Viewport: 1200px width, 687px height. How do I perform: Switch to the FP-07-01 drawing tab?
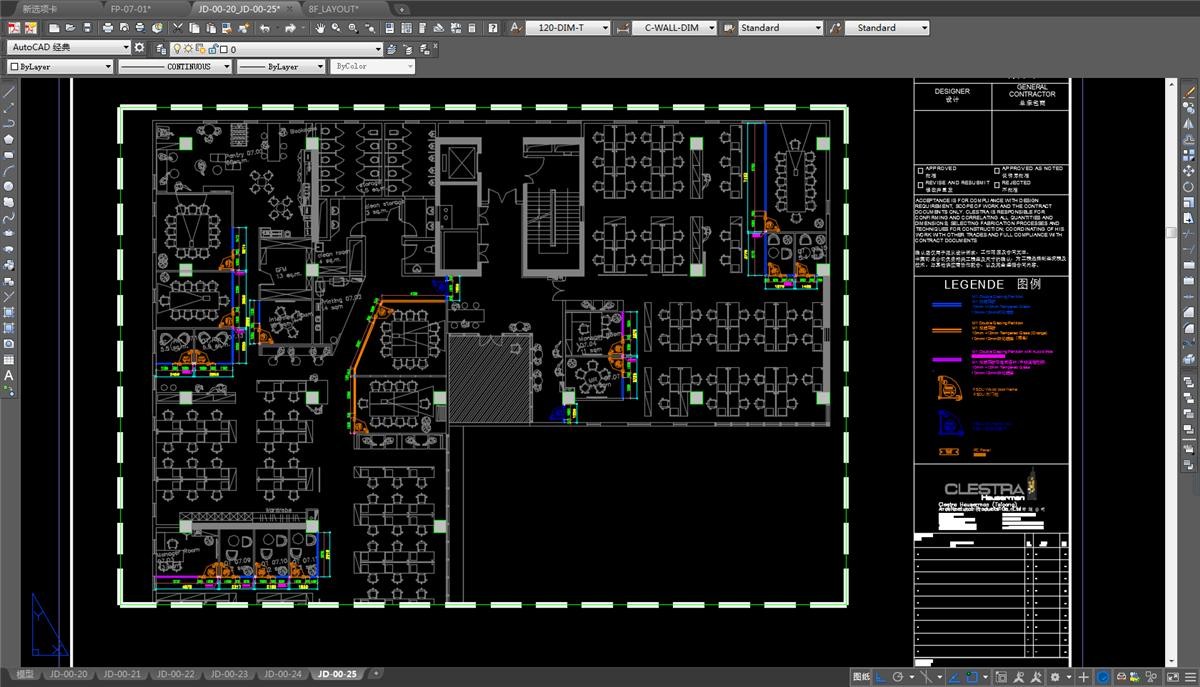pos(131,8)
